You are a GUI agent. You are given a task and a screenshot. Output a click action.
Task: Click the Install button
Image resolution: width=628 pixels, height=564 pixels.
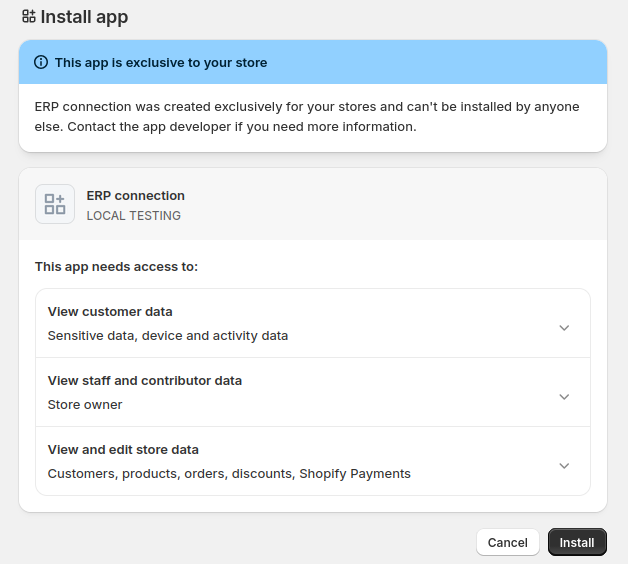pyautogui.click(x=577, y=542)
